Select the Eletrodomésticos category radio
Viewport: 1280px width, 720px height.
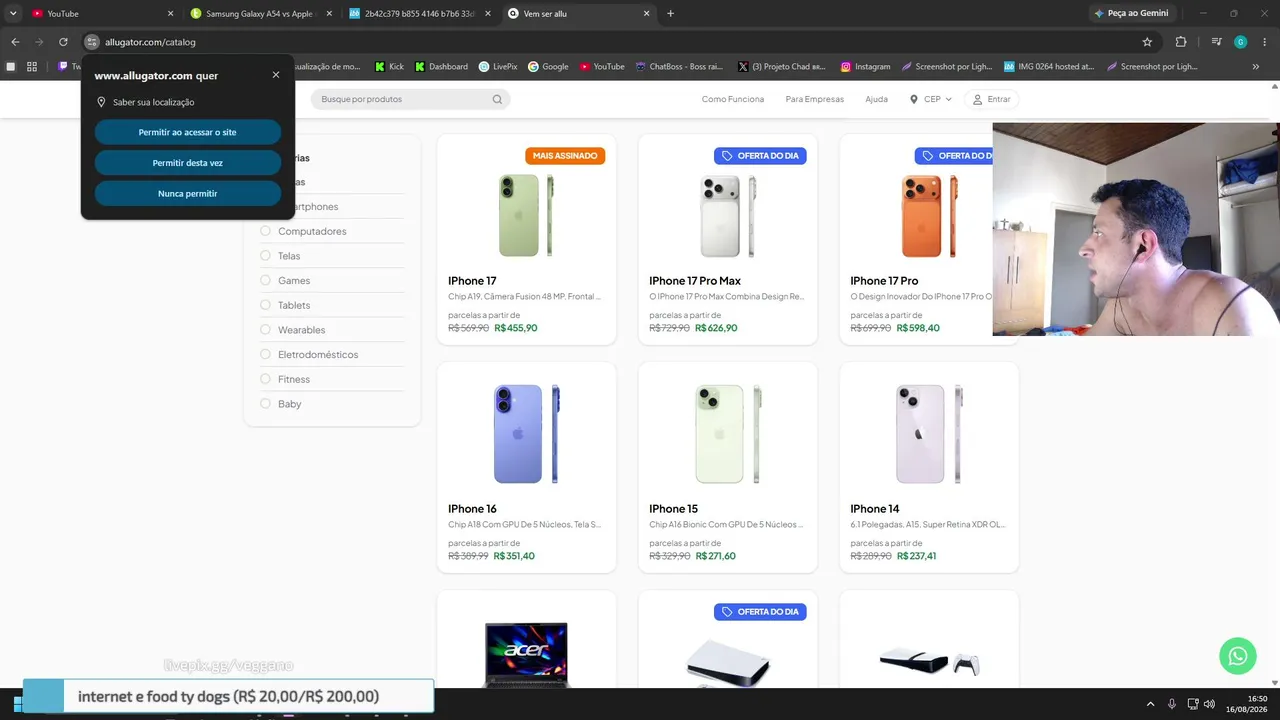265,354
